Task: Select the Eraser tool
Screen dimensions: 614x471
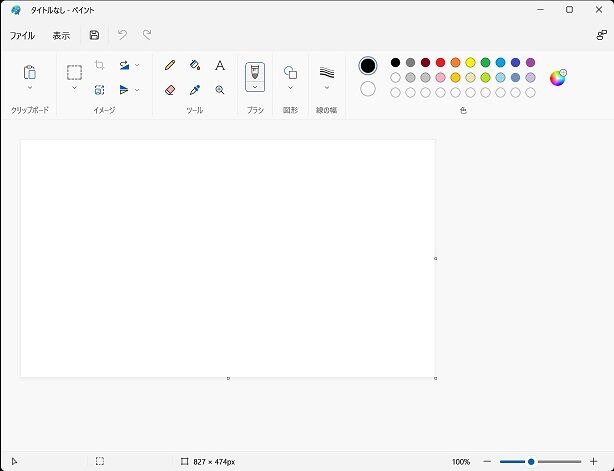Action: tap(170, 90)
